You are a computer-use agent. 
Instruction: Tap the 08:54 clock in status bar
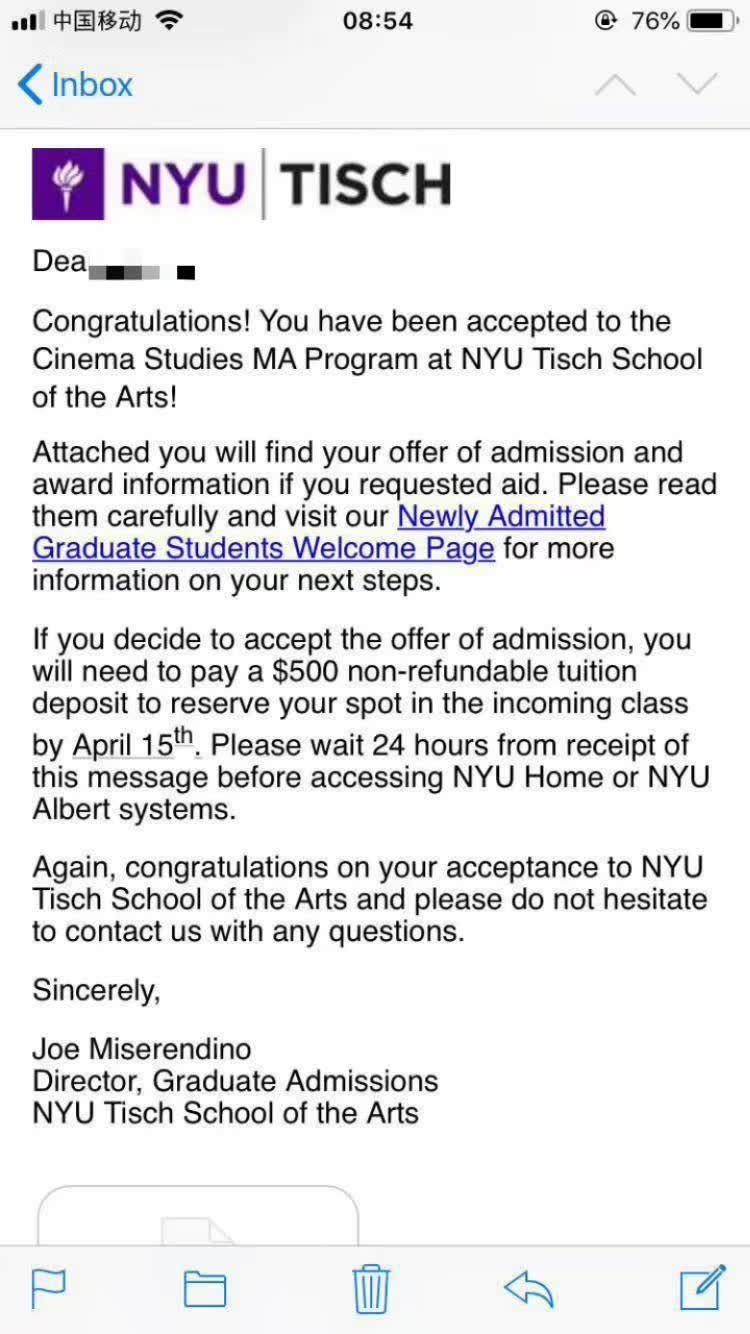click(377, 21)
